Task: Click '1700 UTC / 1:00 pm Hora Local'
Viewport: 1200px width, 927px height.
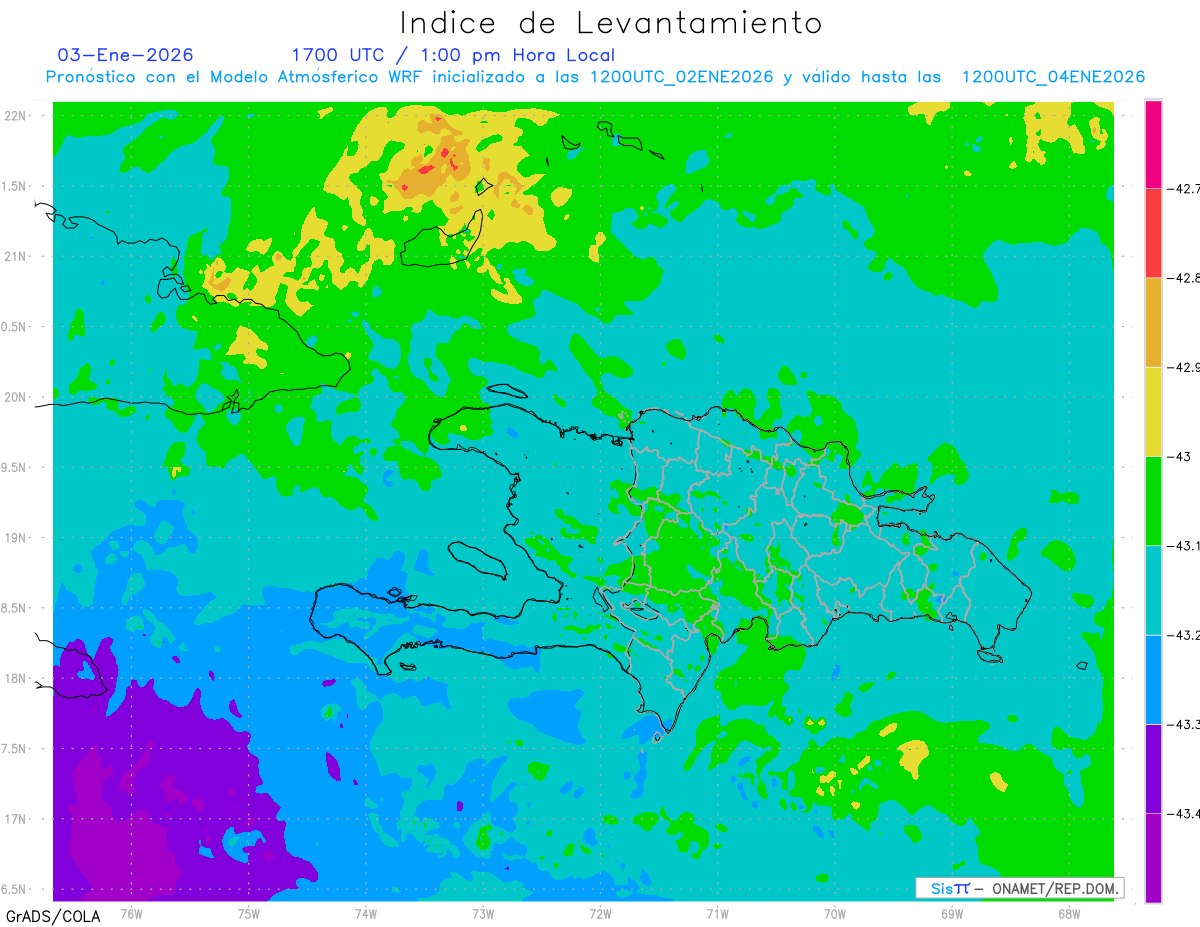Action: tap(453, 56)
